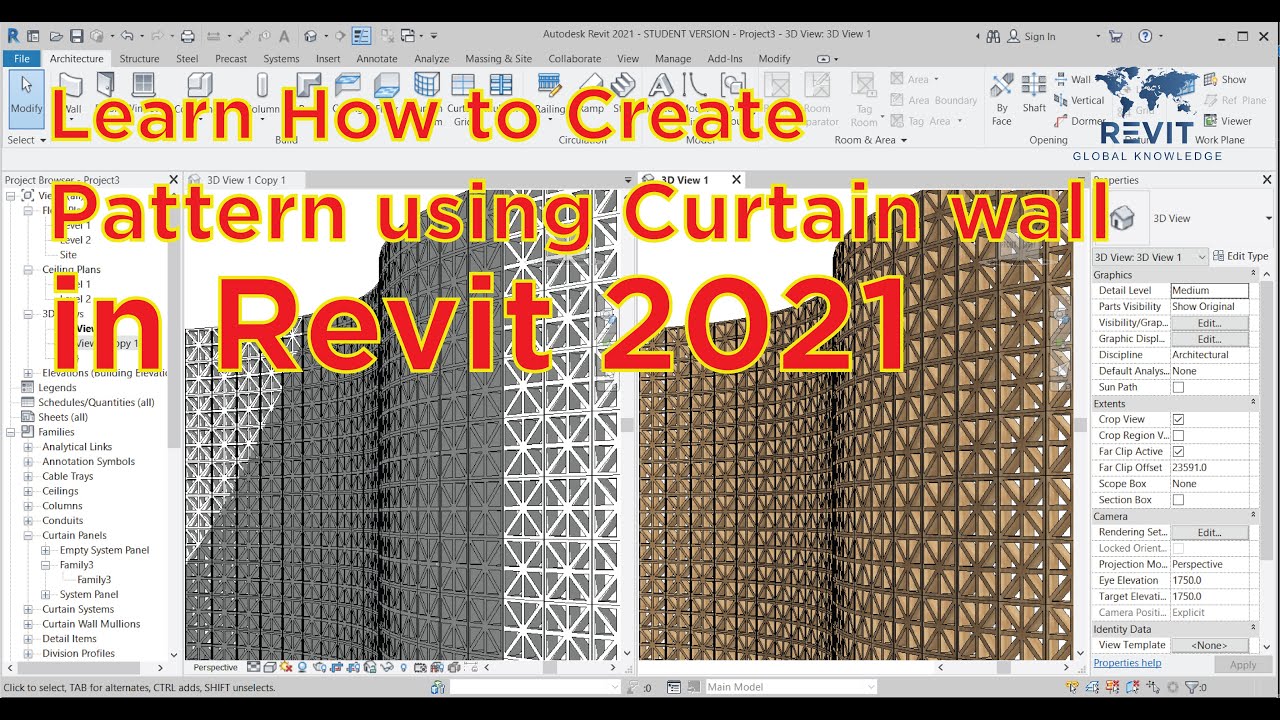Open Autodesk App Store cart icon

[x=1116, y=36]
